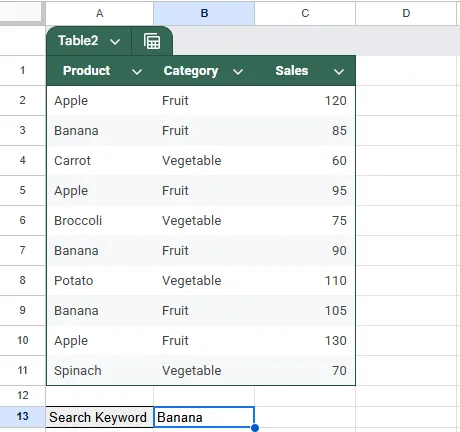Select column B header
Image resolution: width=460 pixels, height=432 pixels.
coord(204,13)
